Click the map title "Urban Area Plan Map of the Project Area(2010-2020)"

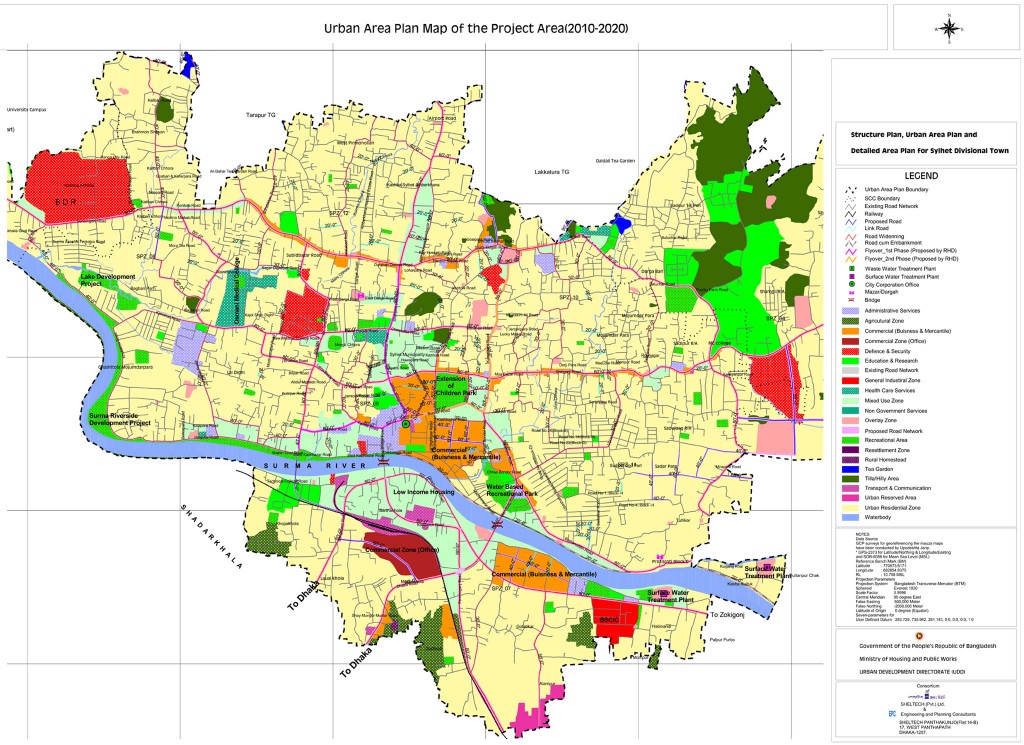click(476, 29)
